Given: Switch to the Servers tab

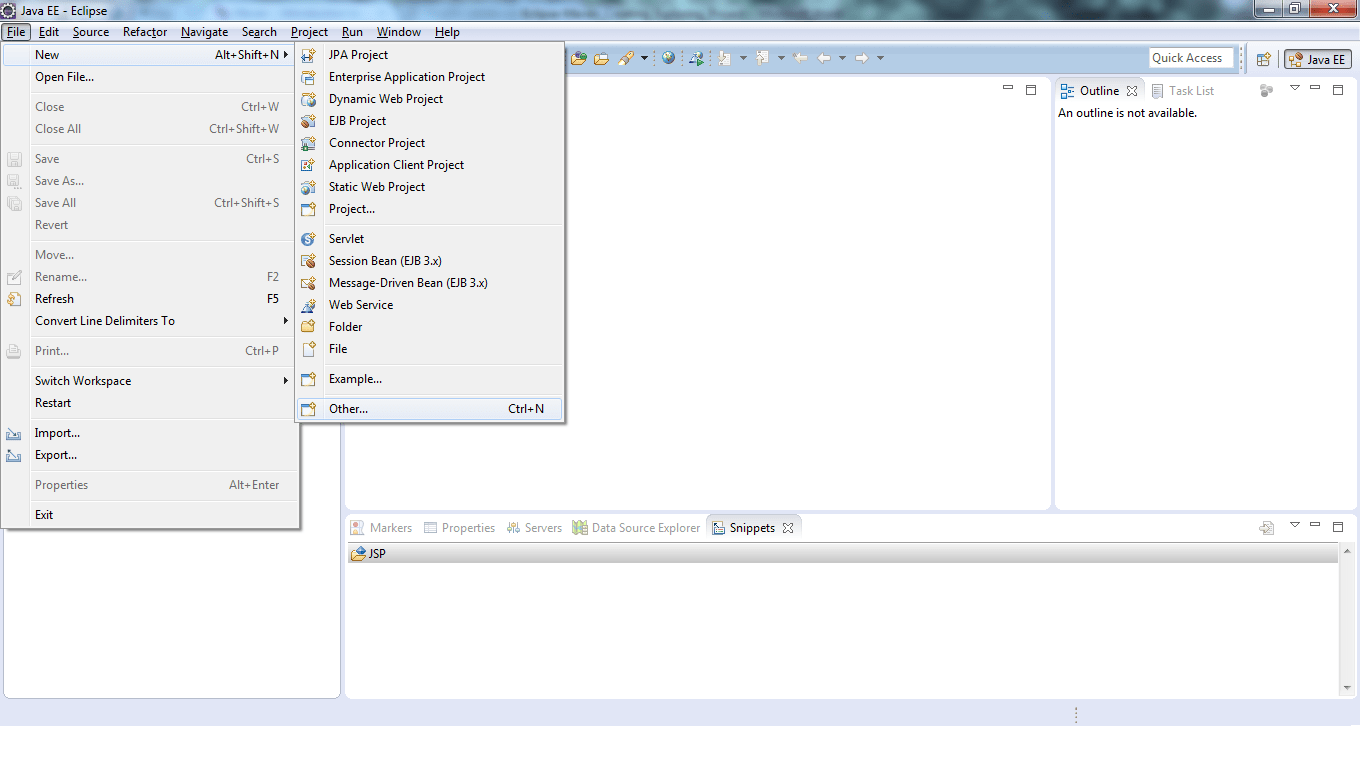Looking at the screenshot, I should (x=542, y=527).
